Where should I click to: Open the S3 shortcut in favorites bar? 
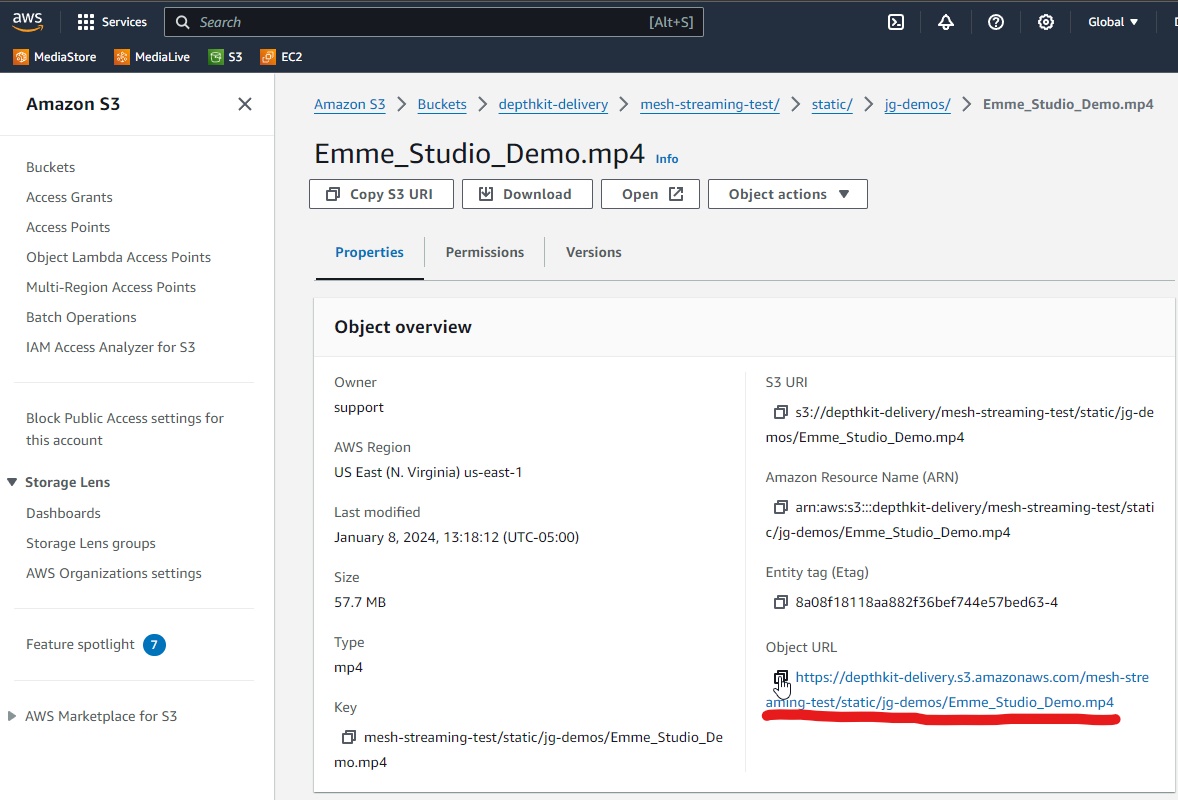click(225, 57)
